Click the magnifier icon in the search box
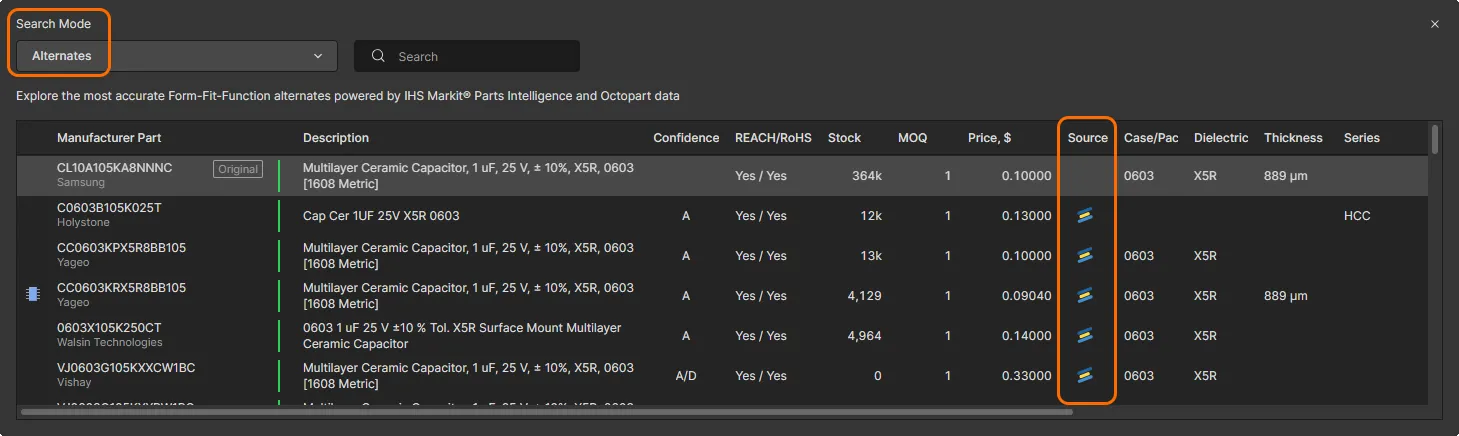Screen dimensions: 1459x436 (379, 57)
